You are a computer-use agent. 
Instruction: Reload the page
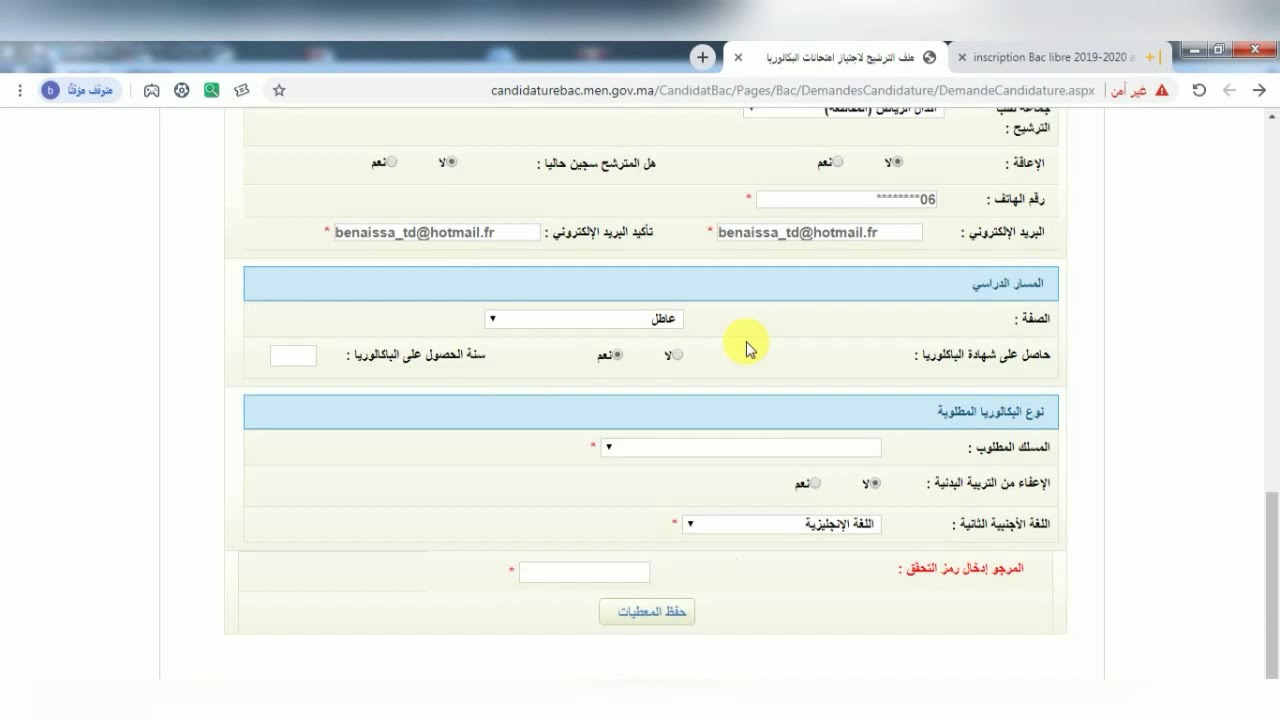pyautogui.click(x=1199, y=90)
